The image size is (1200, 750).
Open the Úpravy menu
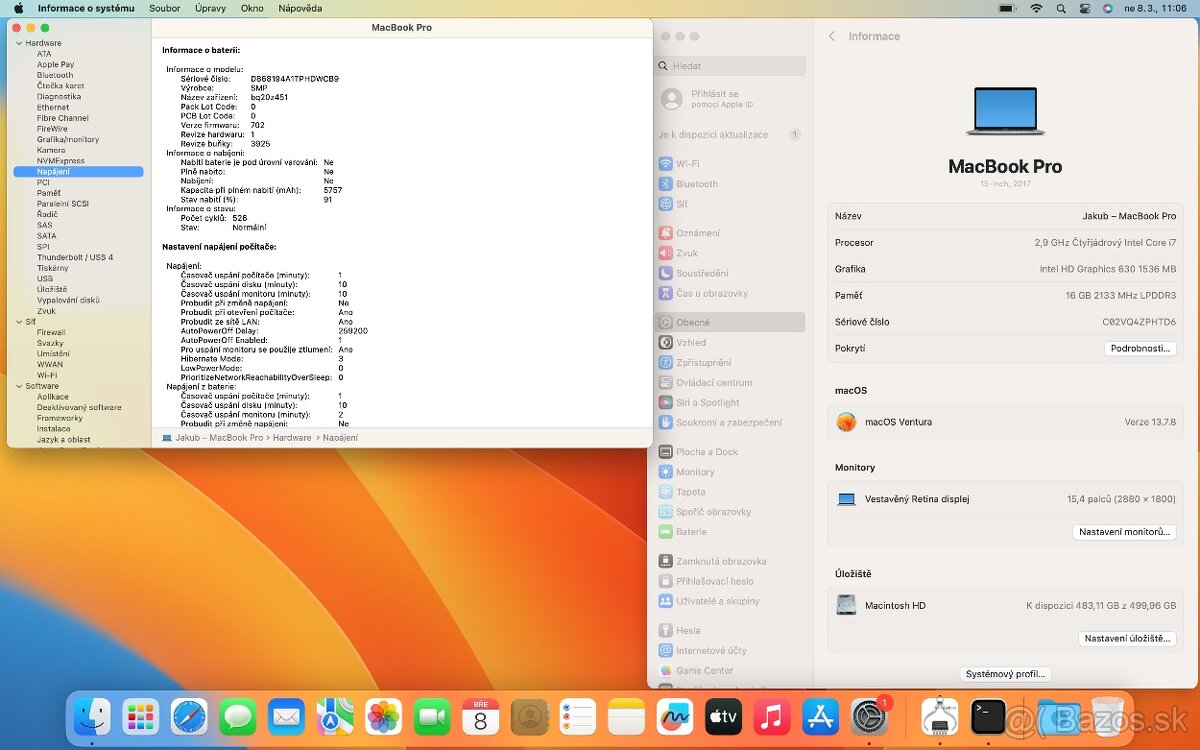pyautogui.click(x=211, y=8)
